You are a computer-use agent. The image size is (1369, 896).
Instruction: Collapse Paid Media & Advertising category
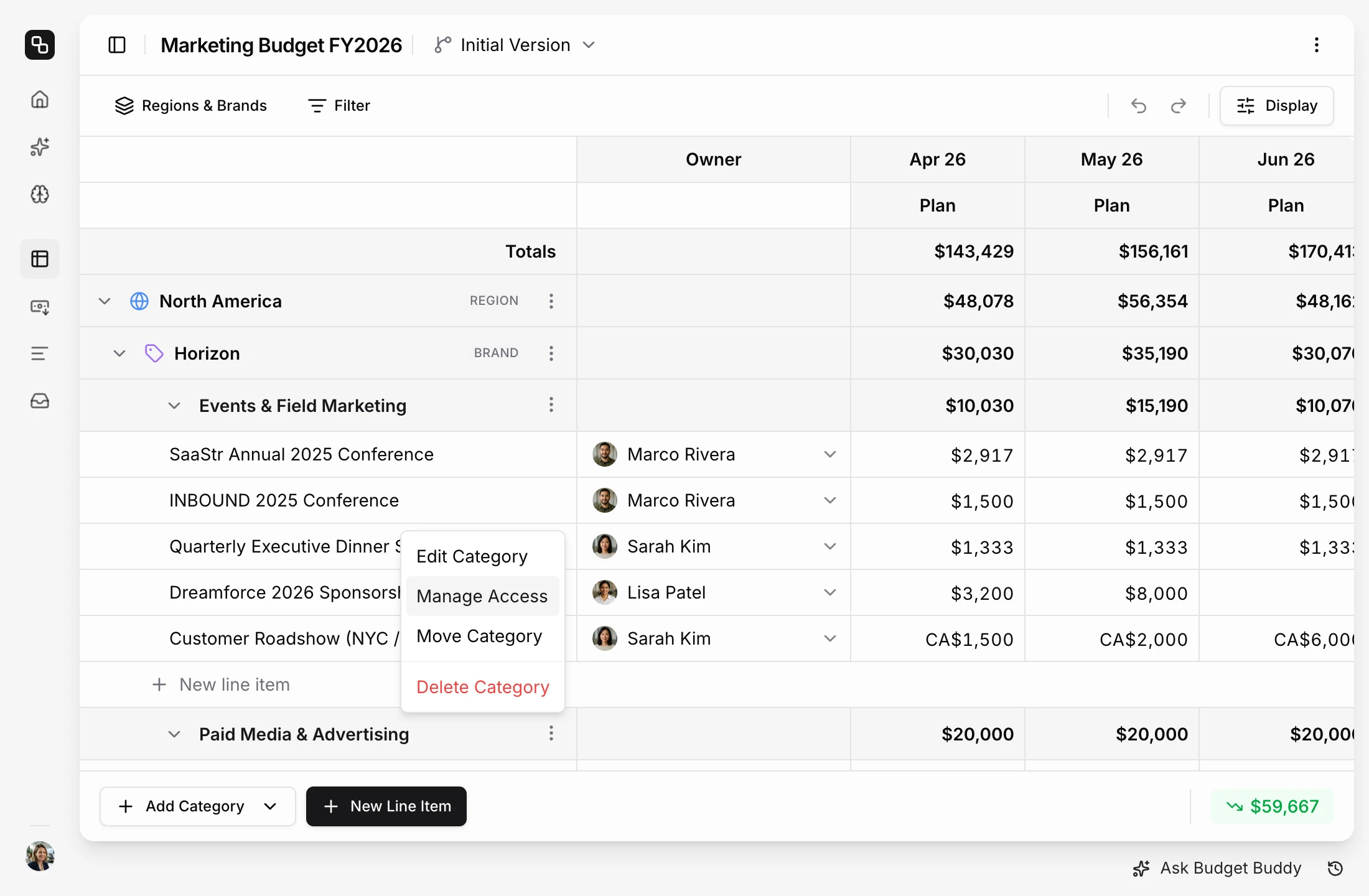[x=174, y=734]
